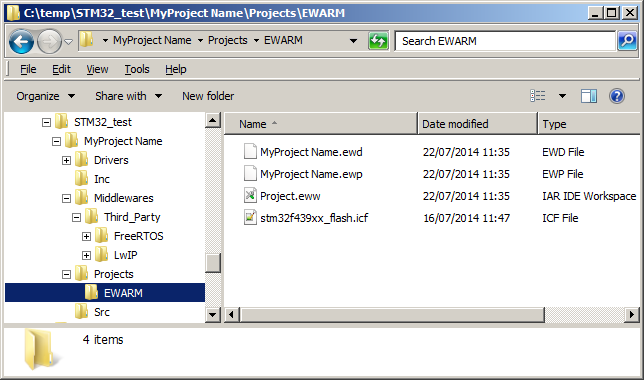Open the File menu
644x380 pixels.
coord(28,69)
